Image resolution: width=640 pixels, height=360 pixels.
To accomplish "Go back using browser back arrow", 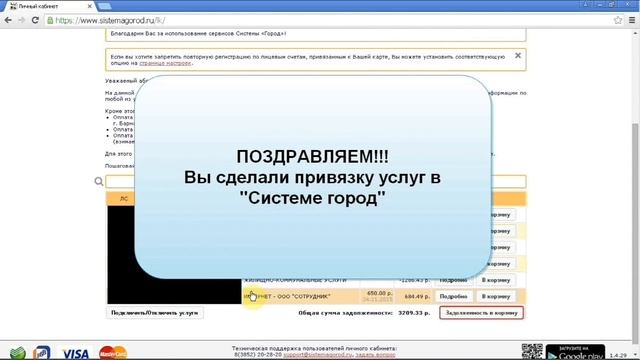I will click(8, 20).
